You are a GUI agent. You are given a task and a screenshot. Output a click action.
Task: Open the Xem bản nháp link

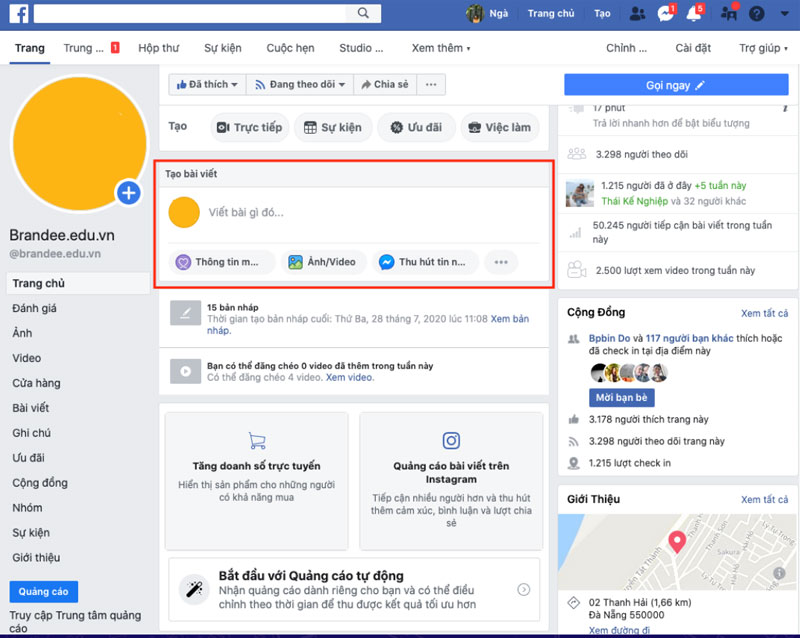pos(509,319)
